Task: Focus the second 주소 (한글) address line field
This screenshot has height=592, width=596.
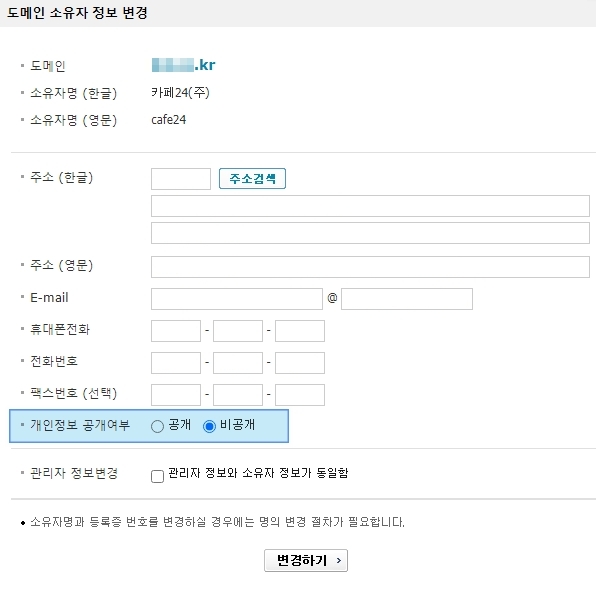Action: coord(370,233)
